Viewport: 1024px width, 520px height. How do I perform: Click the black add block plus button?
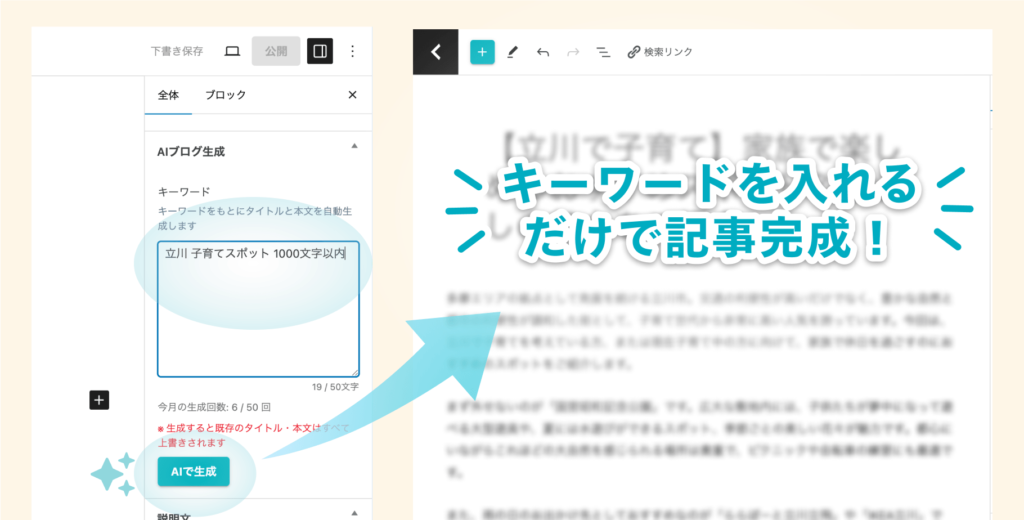click(99, 400)
